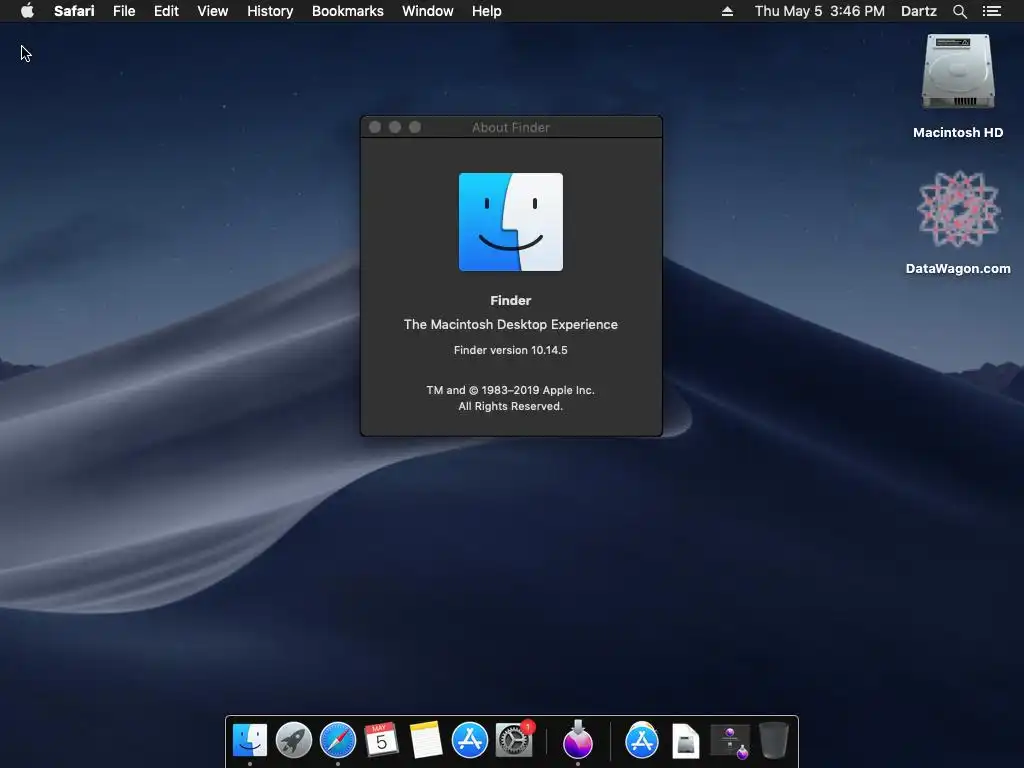Click the bold 'Finder' heading text
The width and height of the screenshot is (1024, 768).
(x=511, y=300)
